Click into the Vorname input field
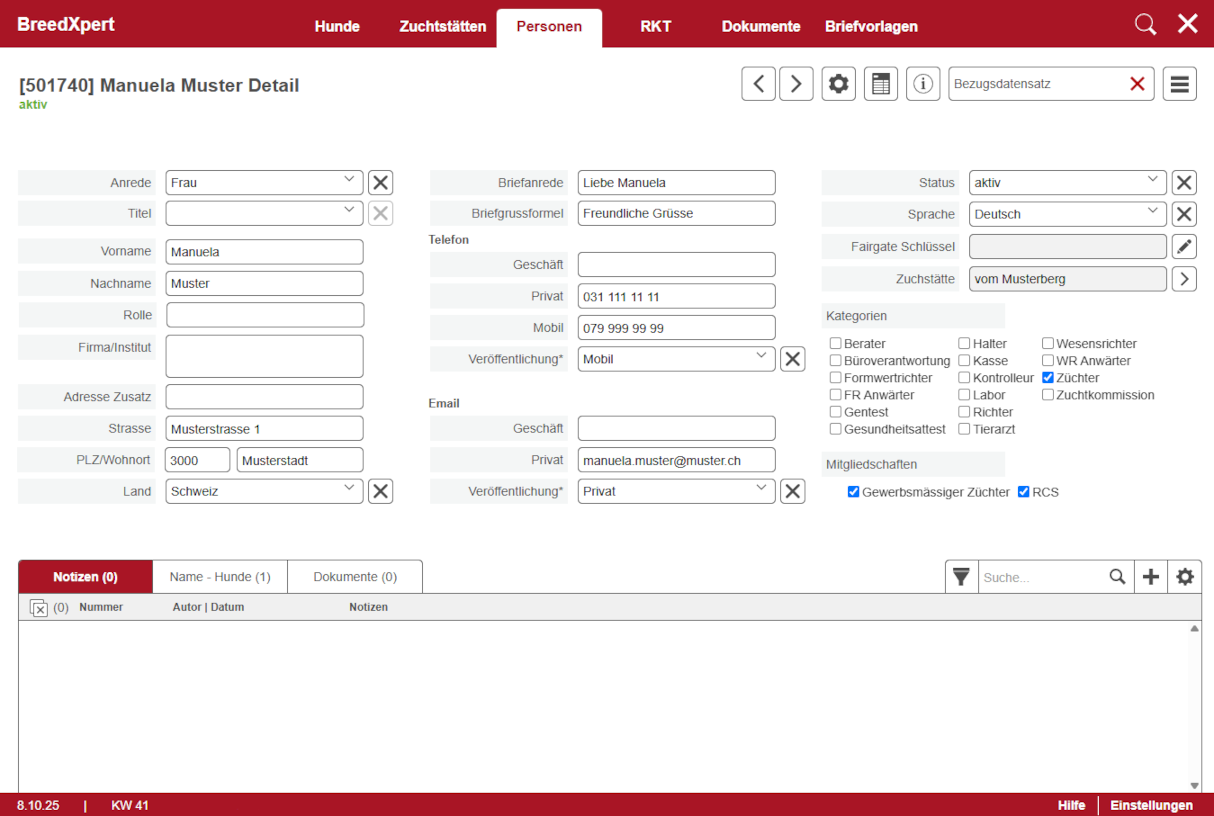The width and height of the screenshot is (1214, 816). (264, 252)
